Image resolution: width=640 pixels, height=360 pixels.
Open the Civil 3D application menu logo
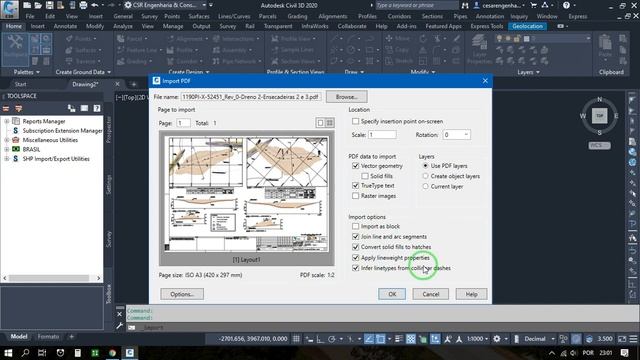9,9
